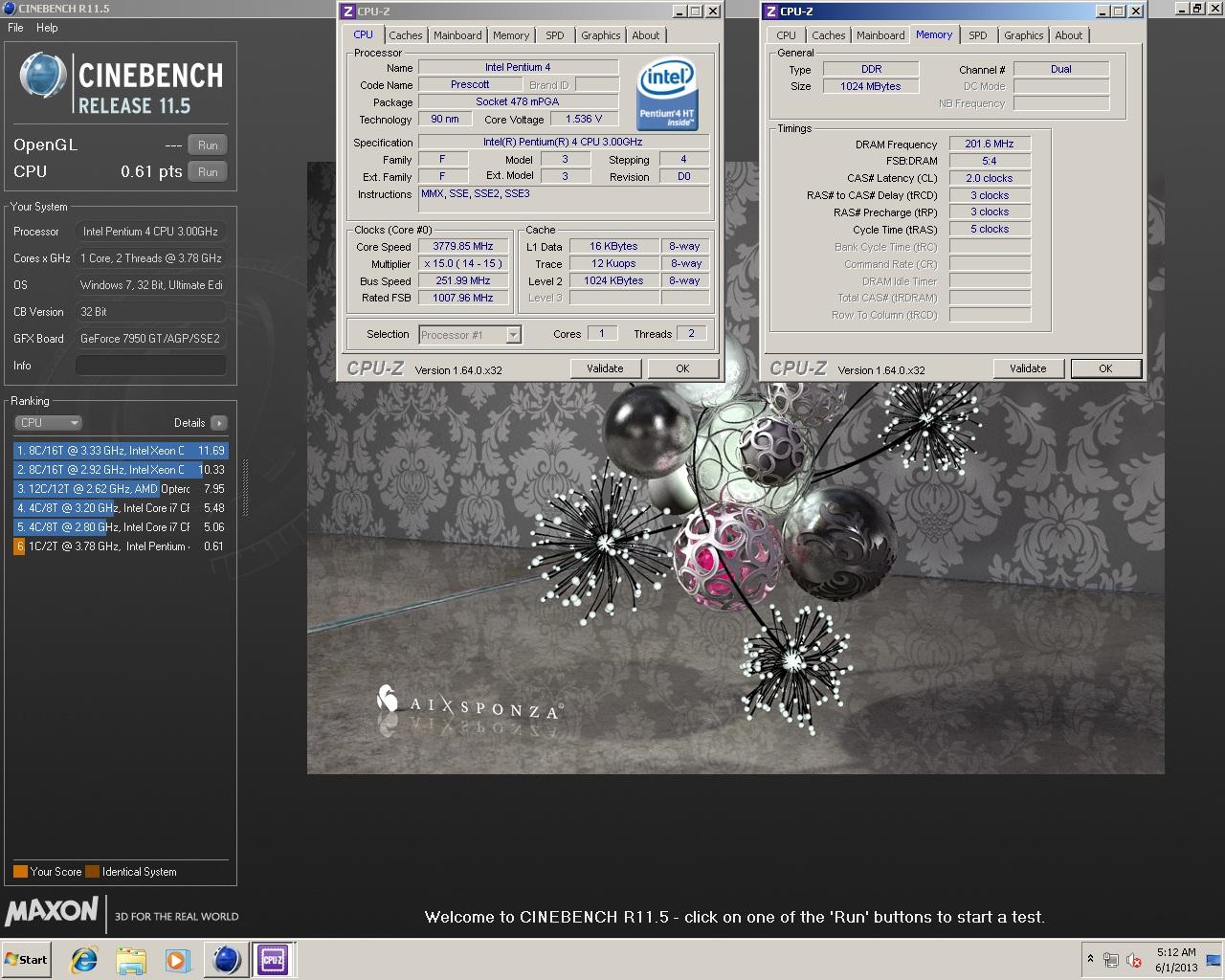Click the Core Voltage value 1.536 V
This screenshot has width=1225, height=980.
[x=584, y=120]
